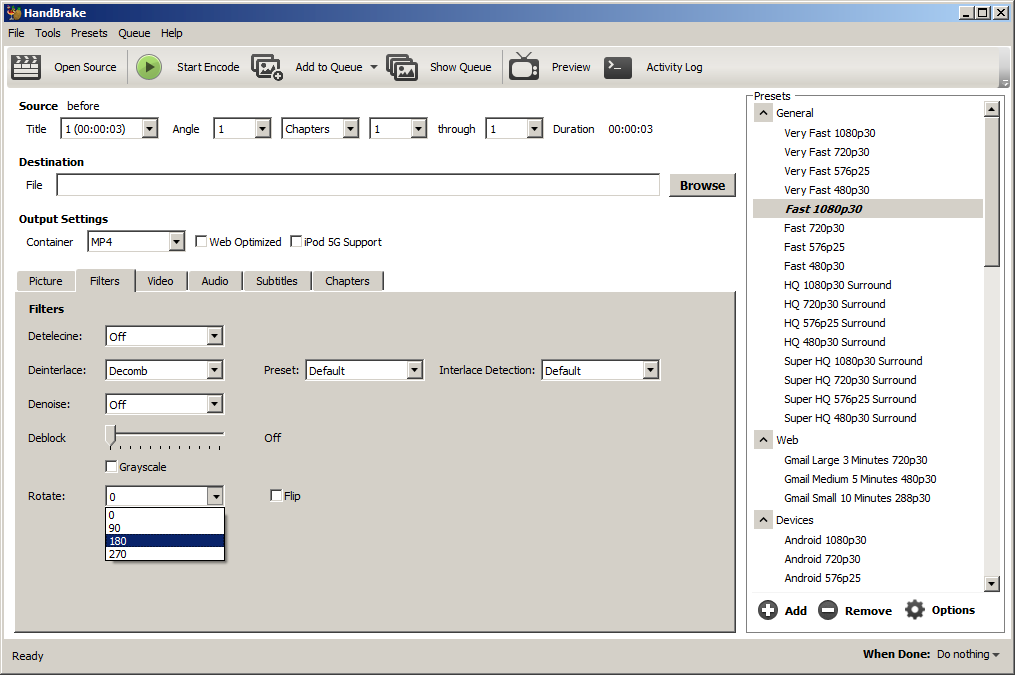Collapse the Web presets group
The height and width of the screenshot is (675, 1015).
coord(764,440)
